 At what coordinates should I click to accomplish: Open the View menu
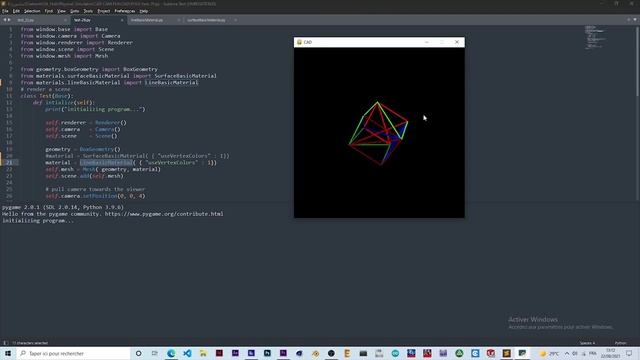click(x=61, y=11)
